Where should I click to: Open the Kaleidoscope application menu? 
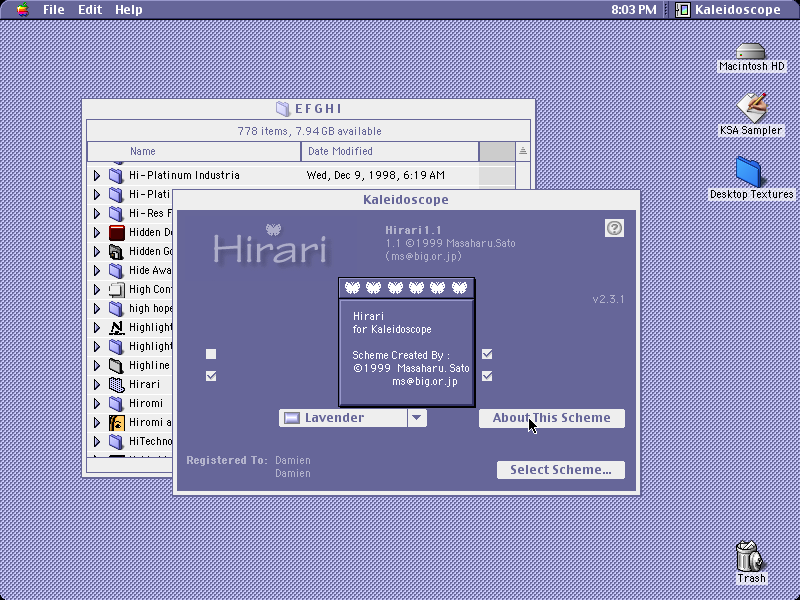click(728, 9)
